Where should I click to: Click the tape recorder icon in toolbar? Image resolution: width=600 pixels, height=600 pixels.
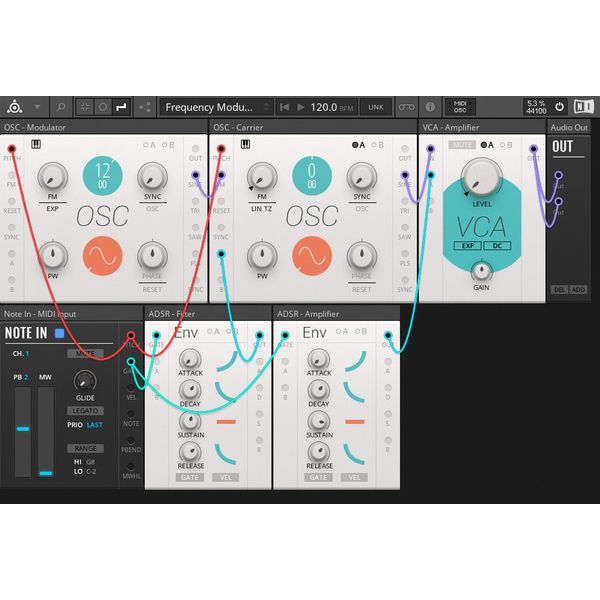406,107
